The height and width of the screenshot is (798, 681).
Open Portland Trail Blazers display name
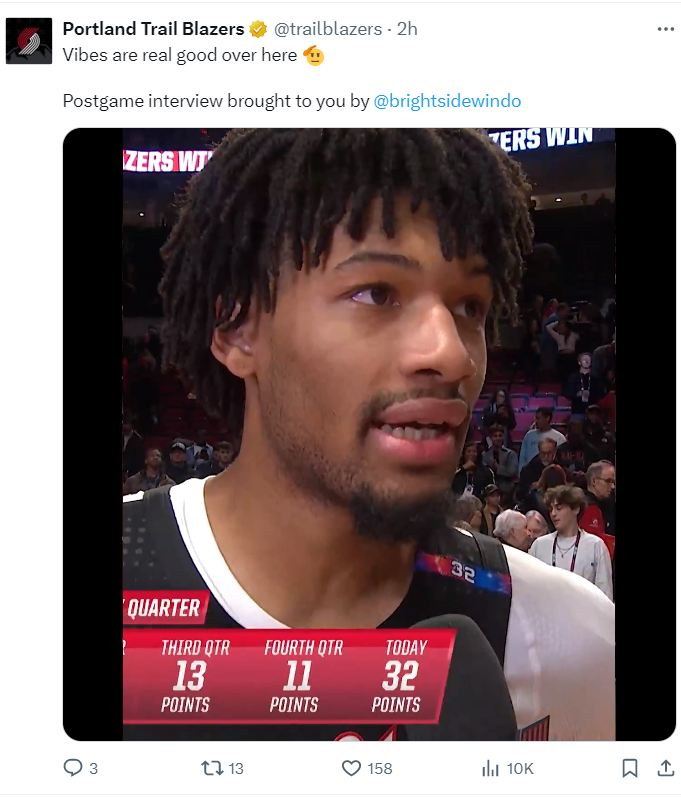[153, 29]
